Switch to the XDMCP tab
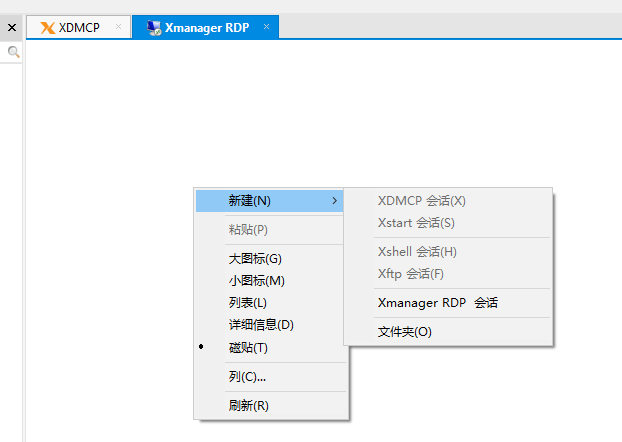 coord(79,27)
